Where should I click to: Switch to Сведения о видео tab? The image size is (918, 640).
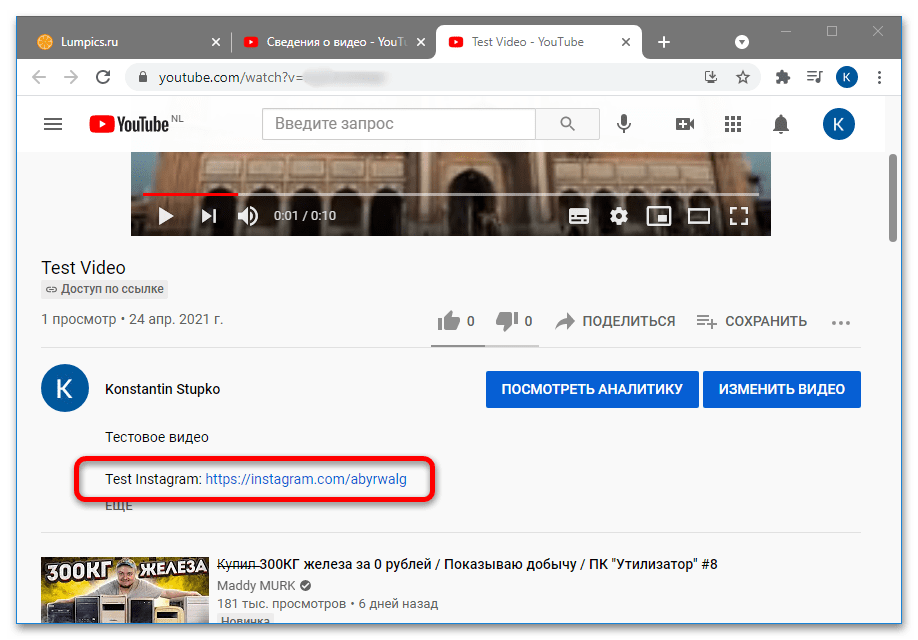pos(335,42)
